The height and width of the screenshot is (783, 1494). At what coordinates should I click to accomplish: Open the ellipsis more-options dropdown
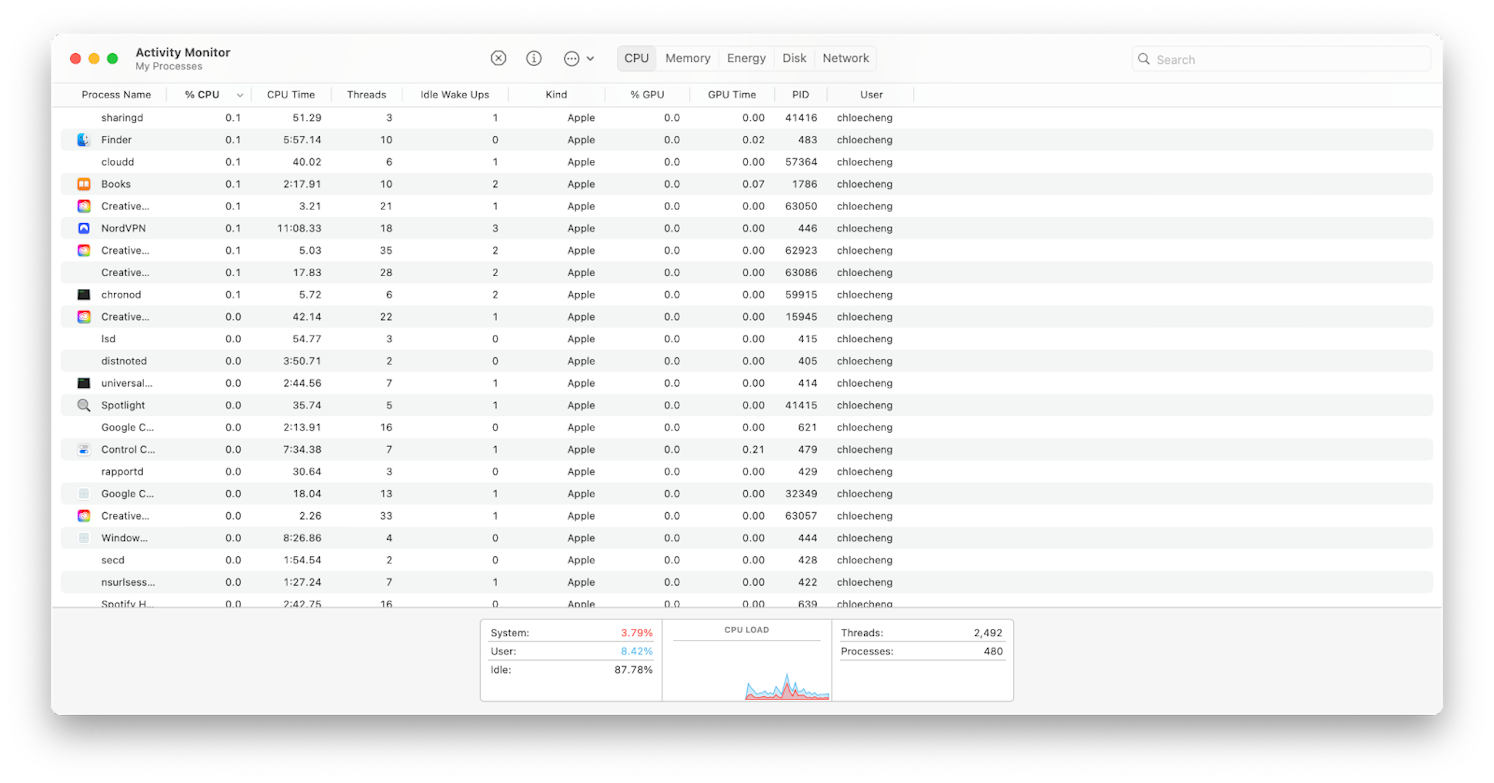(578, 58)
